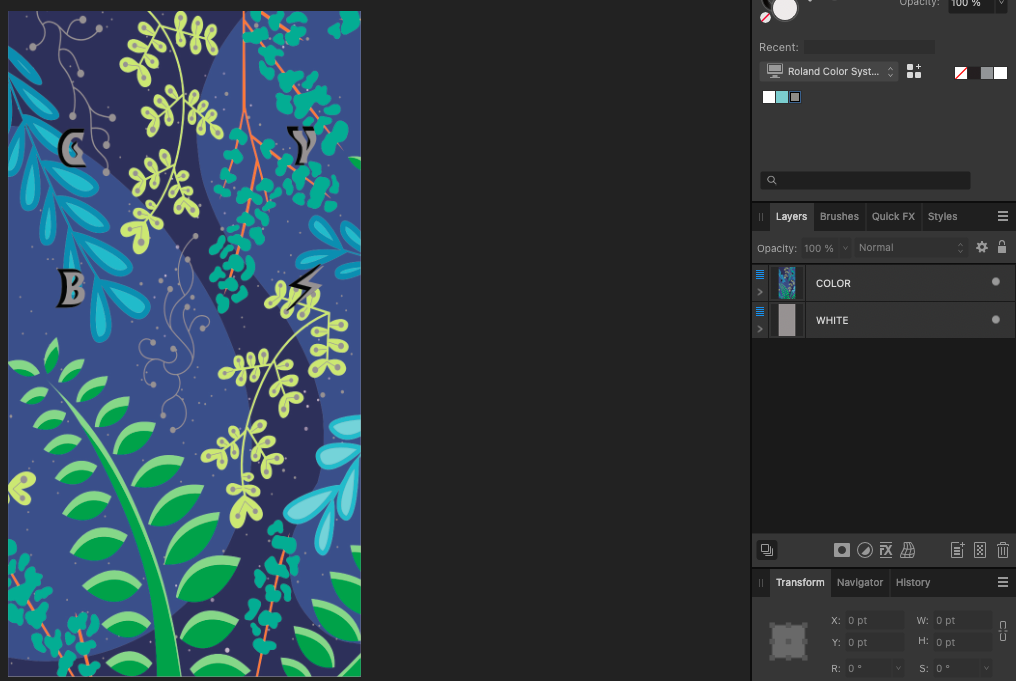Choose the None swatch beside the palette

click(x=961, y=73)
